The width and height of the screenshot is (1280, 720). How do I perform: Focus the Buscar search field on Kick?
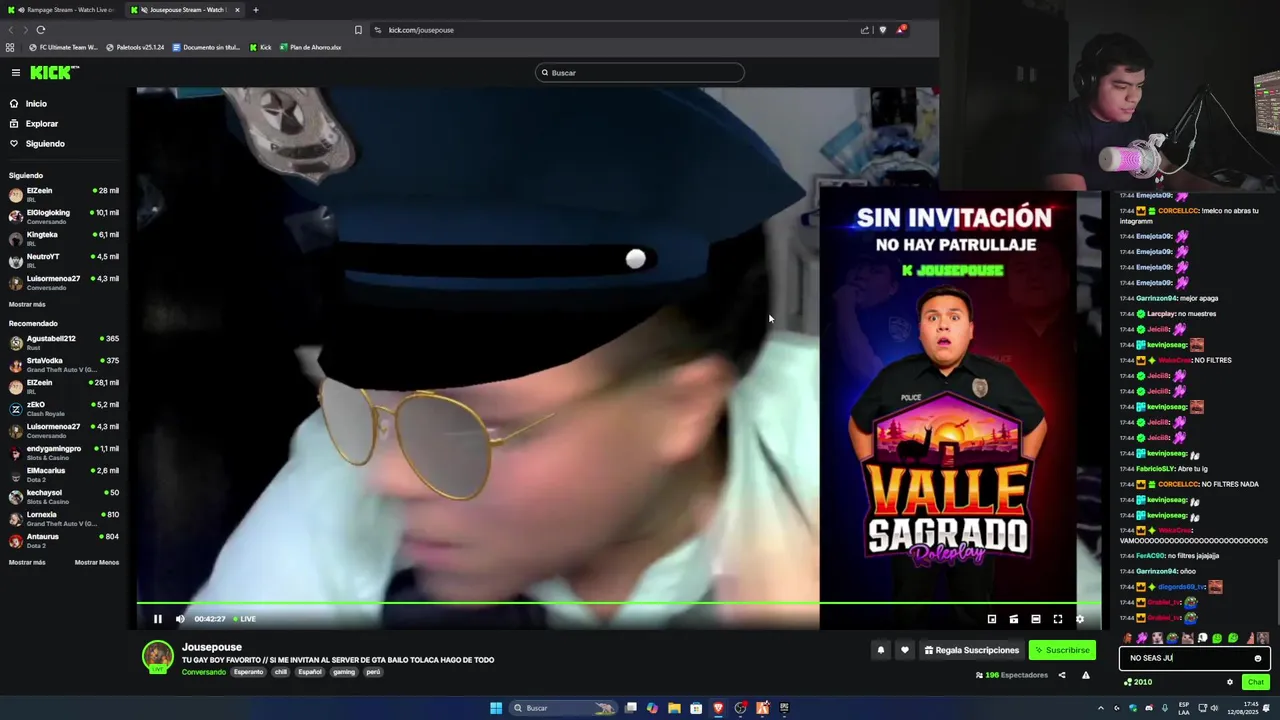click(x=640, y=72)
